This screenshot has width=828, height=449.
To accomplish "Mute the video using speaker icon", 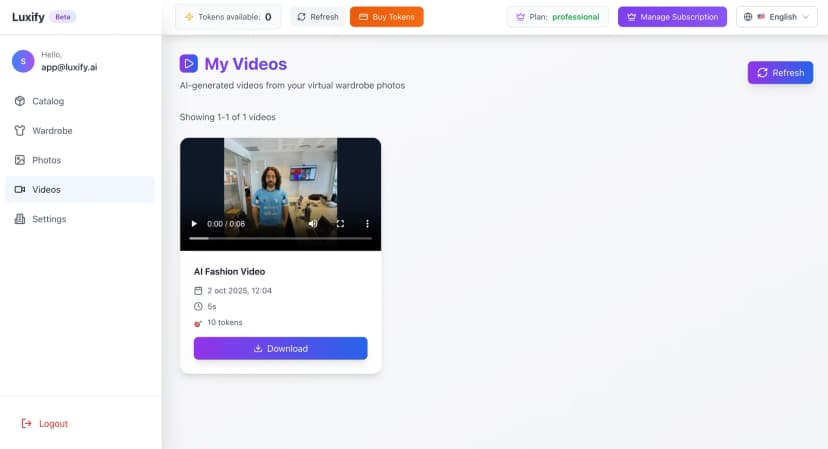I will pos(313,224).
